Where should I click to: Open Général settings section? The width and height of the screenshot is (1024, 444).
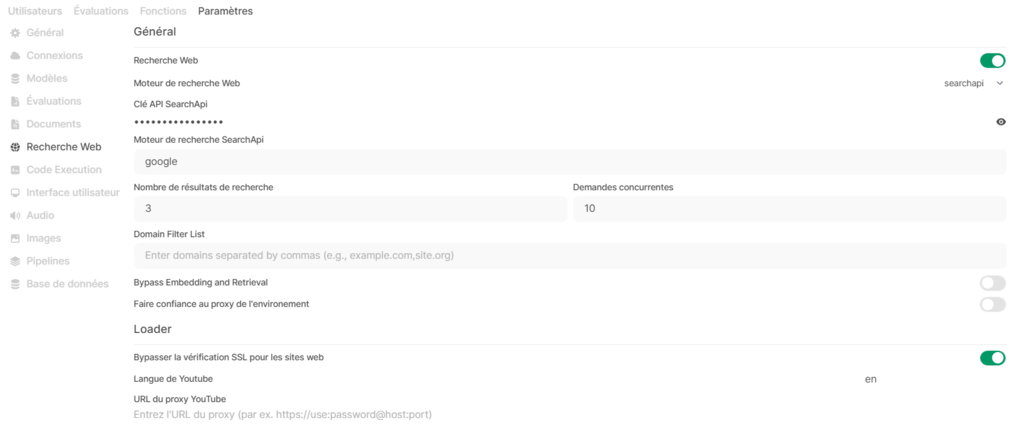click(45, 33)
